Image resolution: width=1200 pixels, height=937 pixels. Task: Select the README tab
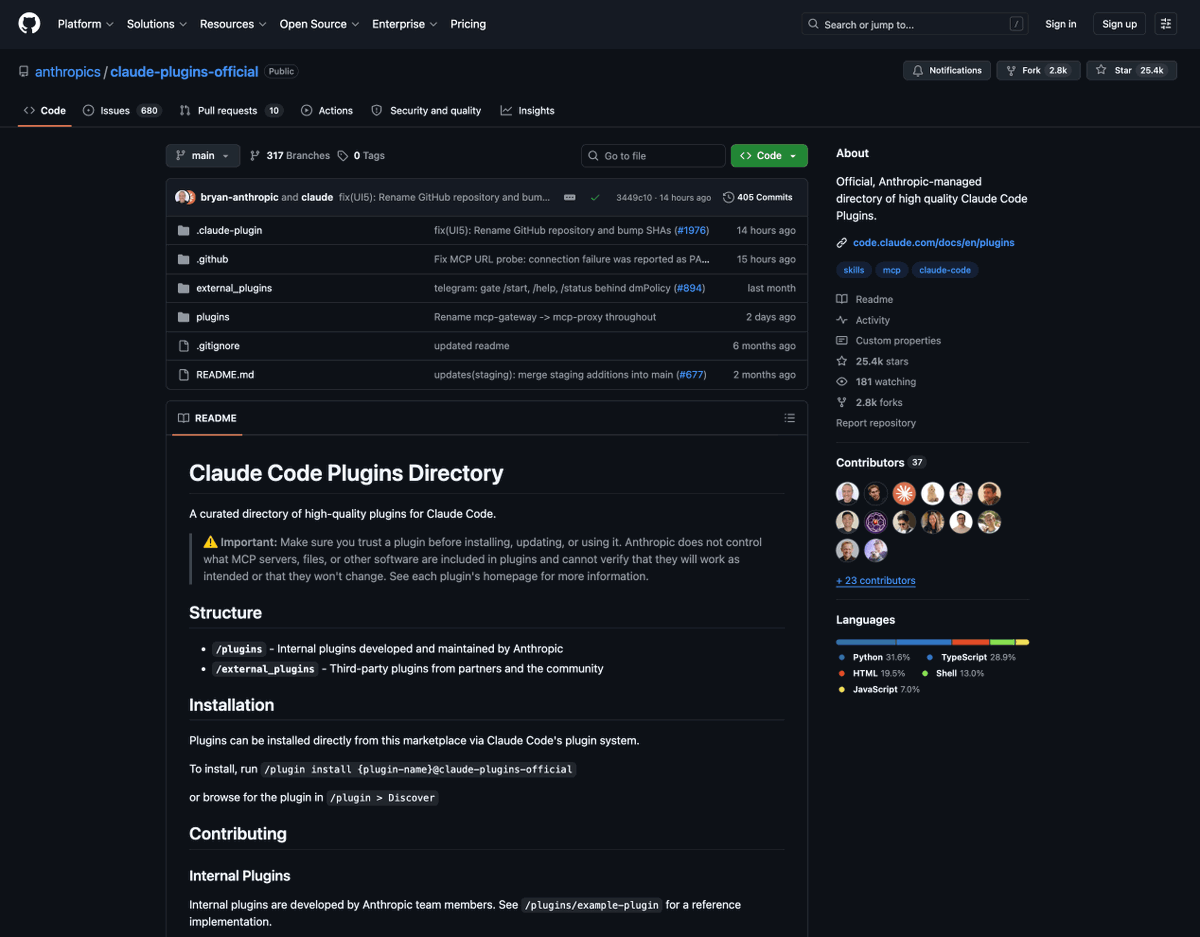coord(207,418)
